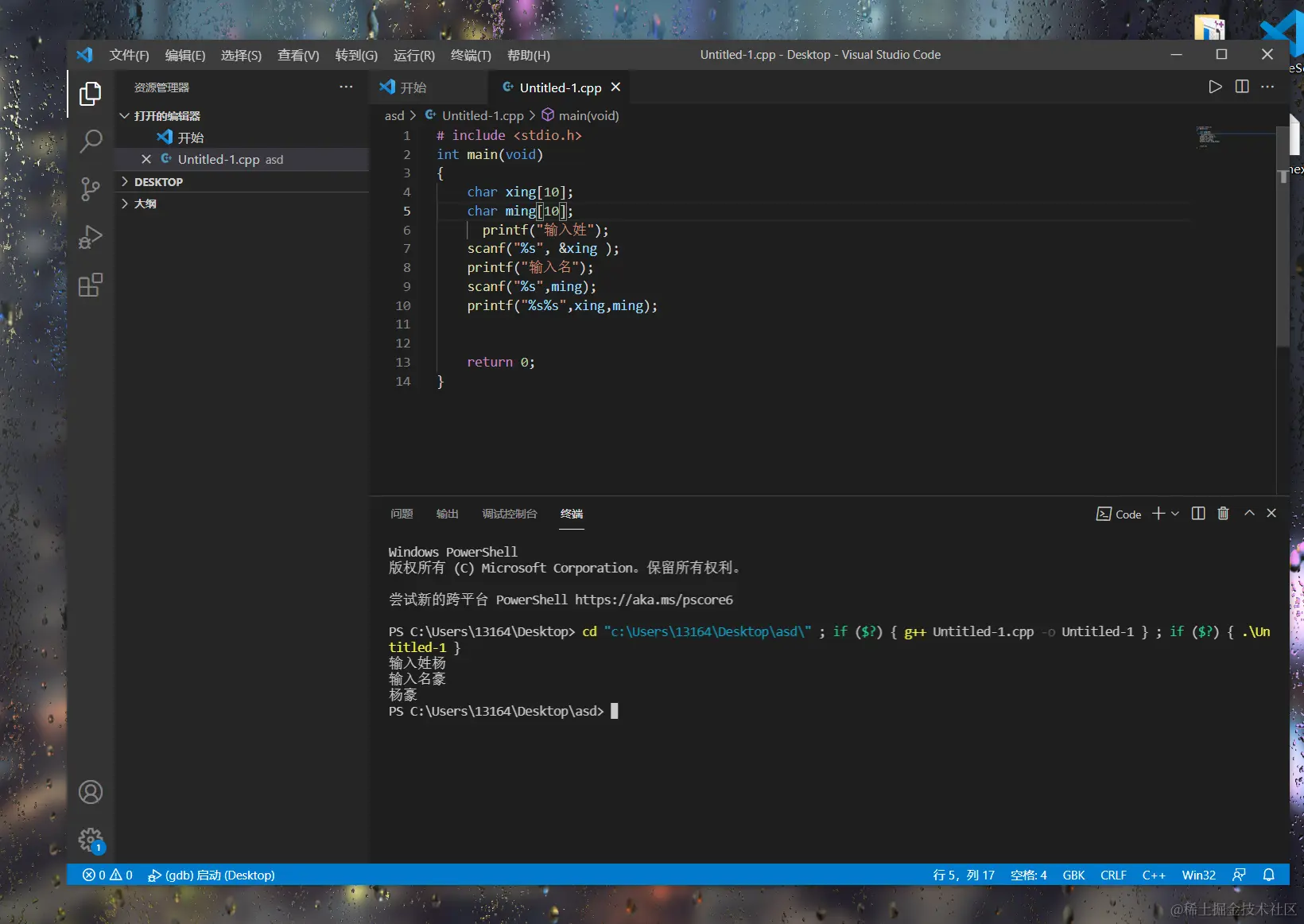This screenshot has width=1304, height=924.
Task: Go to line via 行 5, 列 17
Action: click(x=964, y=875)
